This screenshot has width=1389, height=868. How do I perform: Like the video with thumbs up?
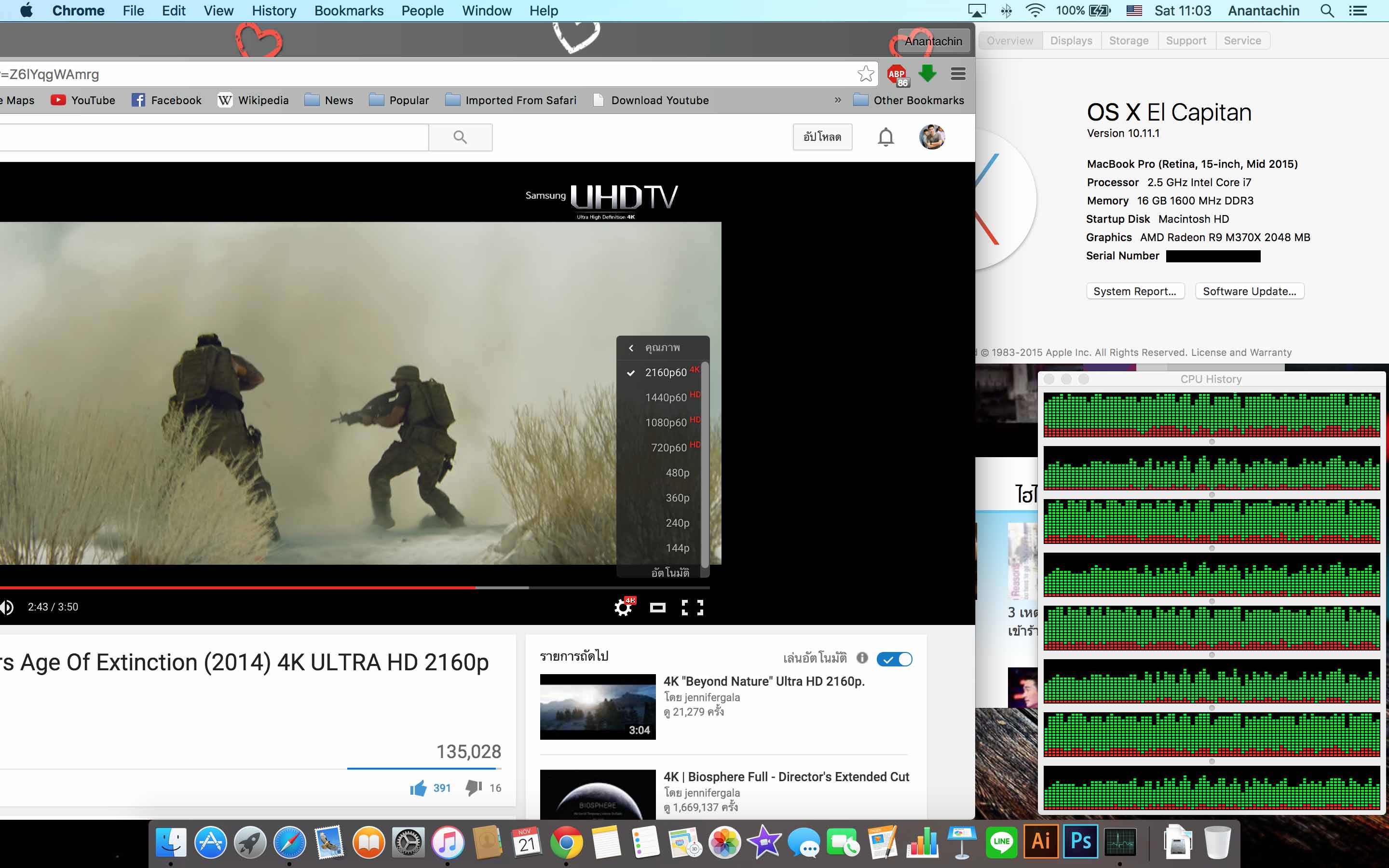[419, 787]
